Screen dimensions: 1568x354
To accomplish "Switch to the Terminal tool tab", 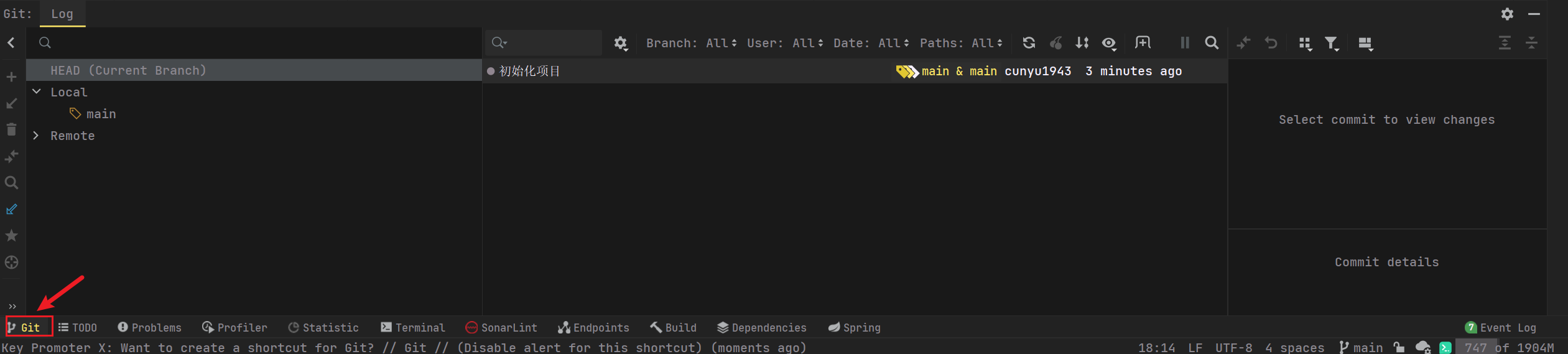I will pos(413,327).
